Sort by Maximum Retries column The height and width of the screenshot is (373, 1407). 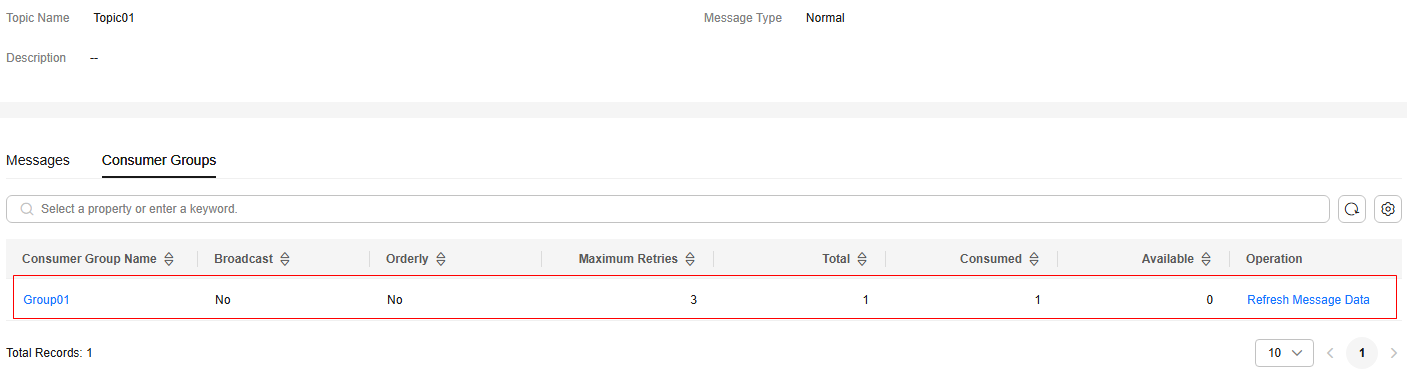tap(691, 259)
